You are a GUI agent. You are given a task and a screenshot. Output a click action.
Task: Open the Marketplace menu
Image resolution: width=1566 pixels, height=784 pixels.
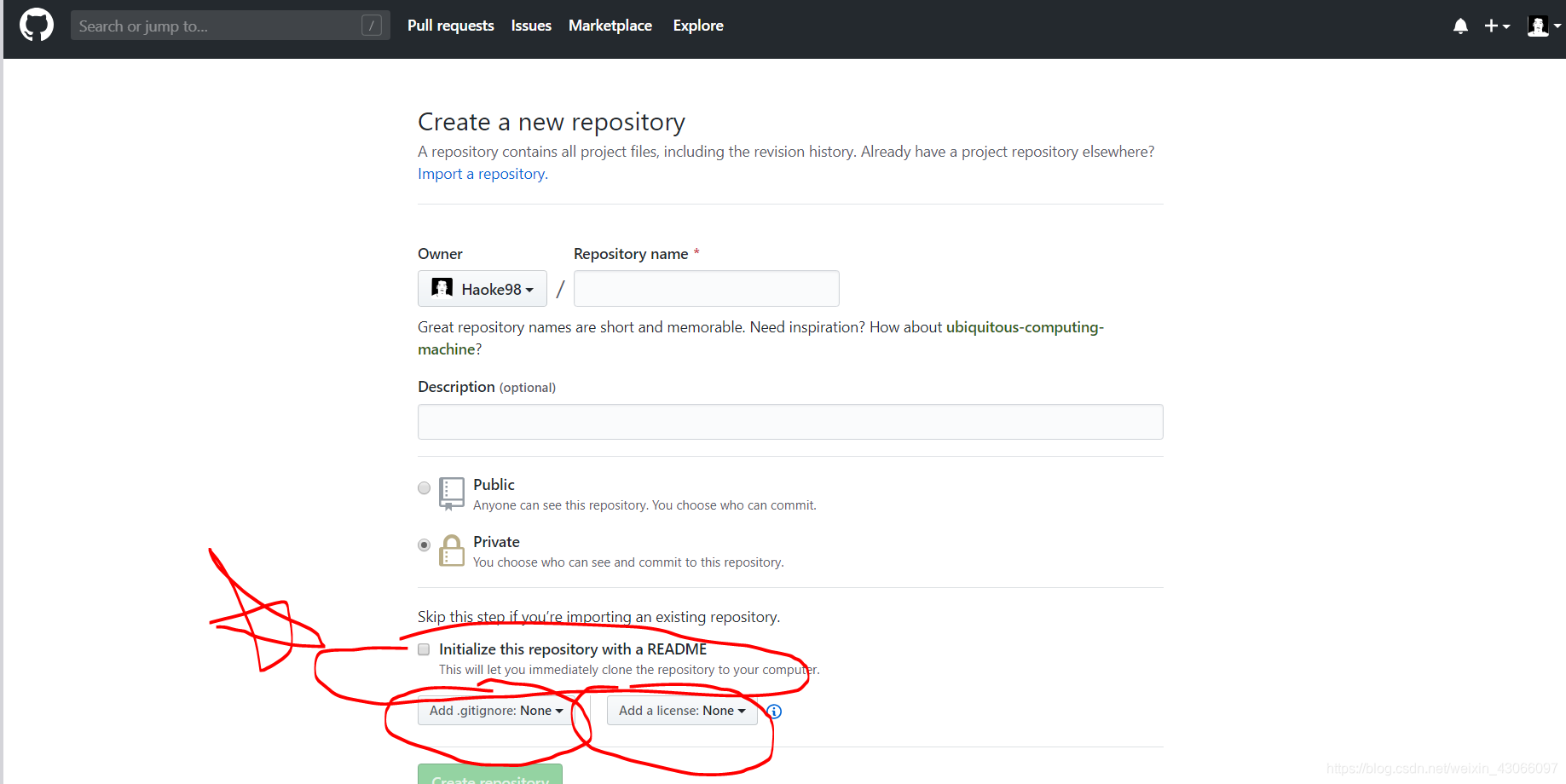tap(610, 26)
